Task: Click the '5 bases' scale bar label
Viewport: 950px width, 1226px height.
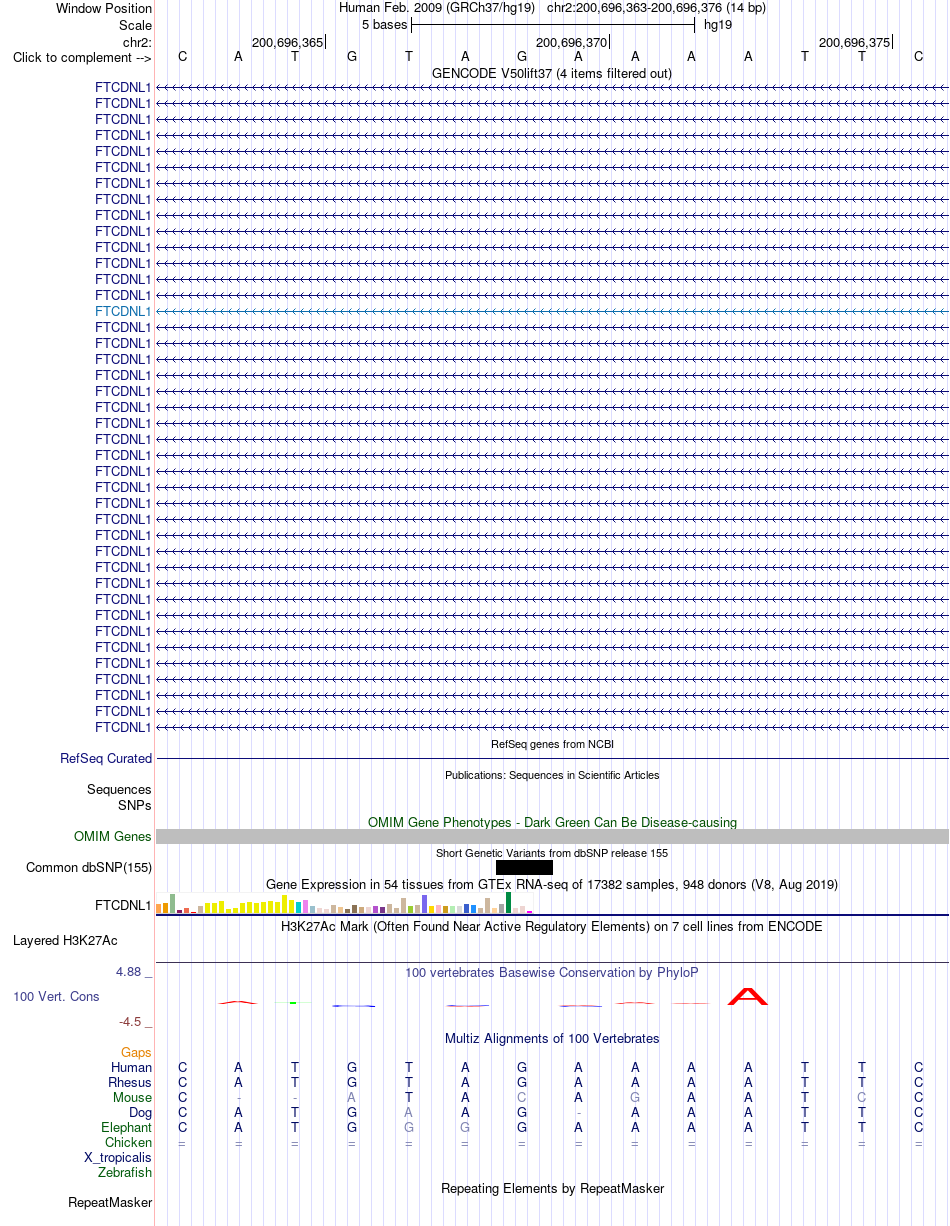Action: (385, 26)
